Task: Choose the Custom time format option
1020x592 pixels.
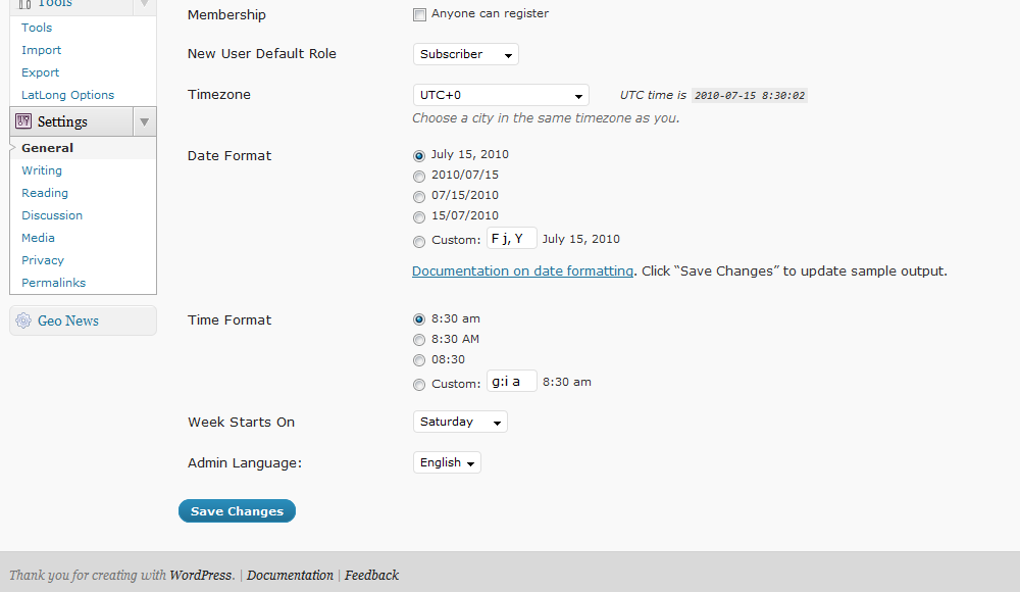Action: coord(419,383)
